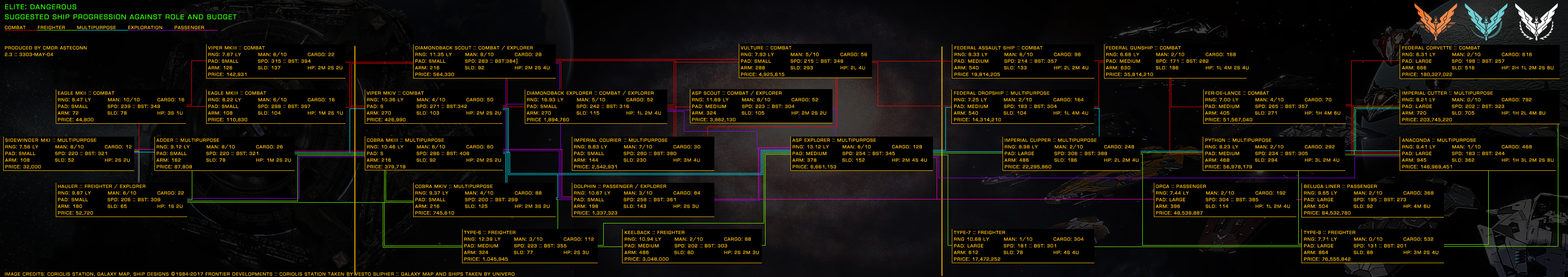Click the orange Federation winged emblem
The width and height of the screenshot is (1568, 277).
point(1435,21)
